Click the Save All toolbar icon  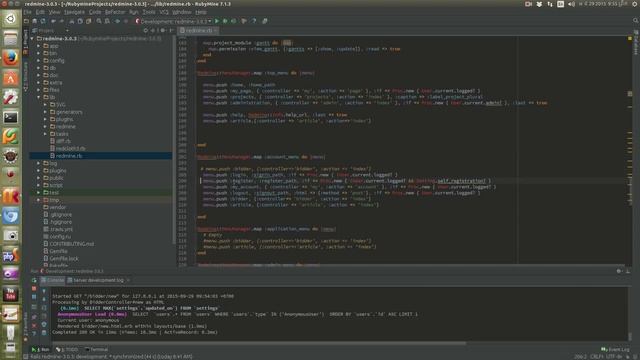pyautogui.click(x=35, y=21)
